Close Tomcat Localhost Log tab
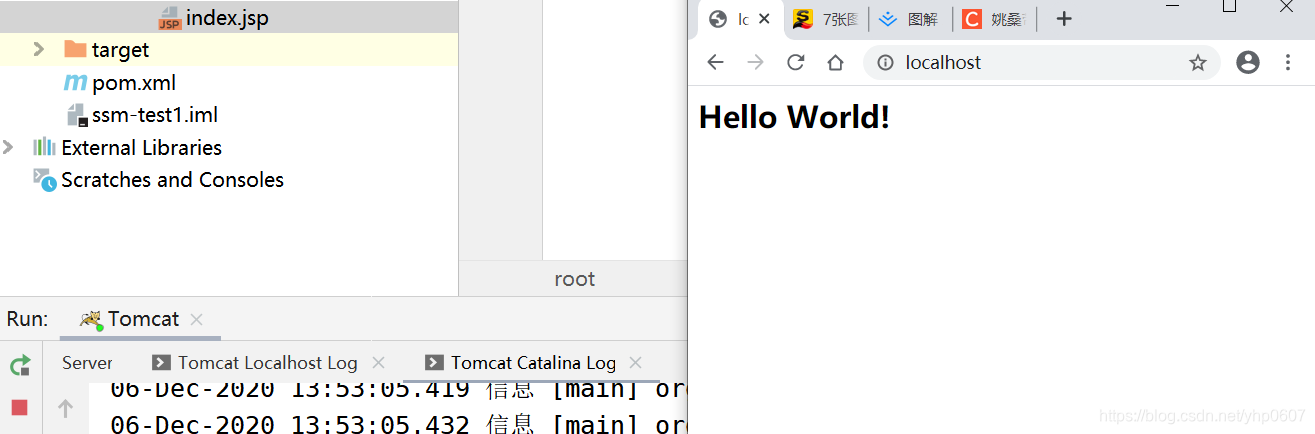The image size is (1315, 434). tap(378, 363)
